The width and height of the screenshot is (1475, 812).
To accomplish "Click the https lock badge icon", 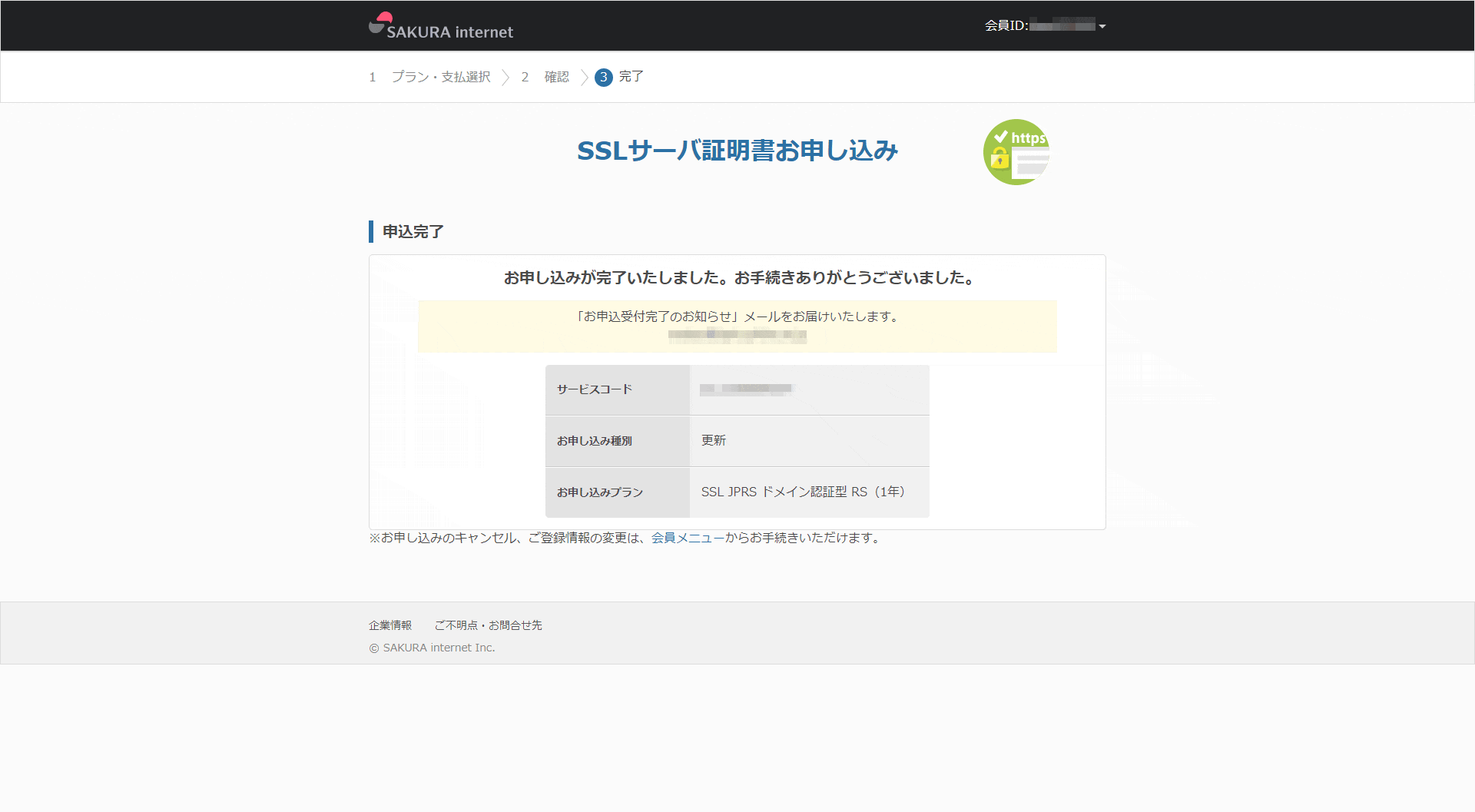I will (x=1016, y=152).
